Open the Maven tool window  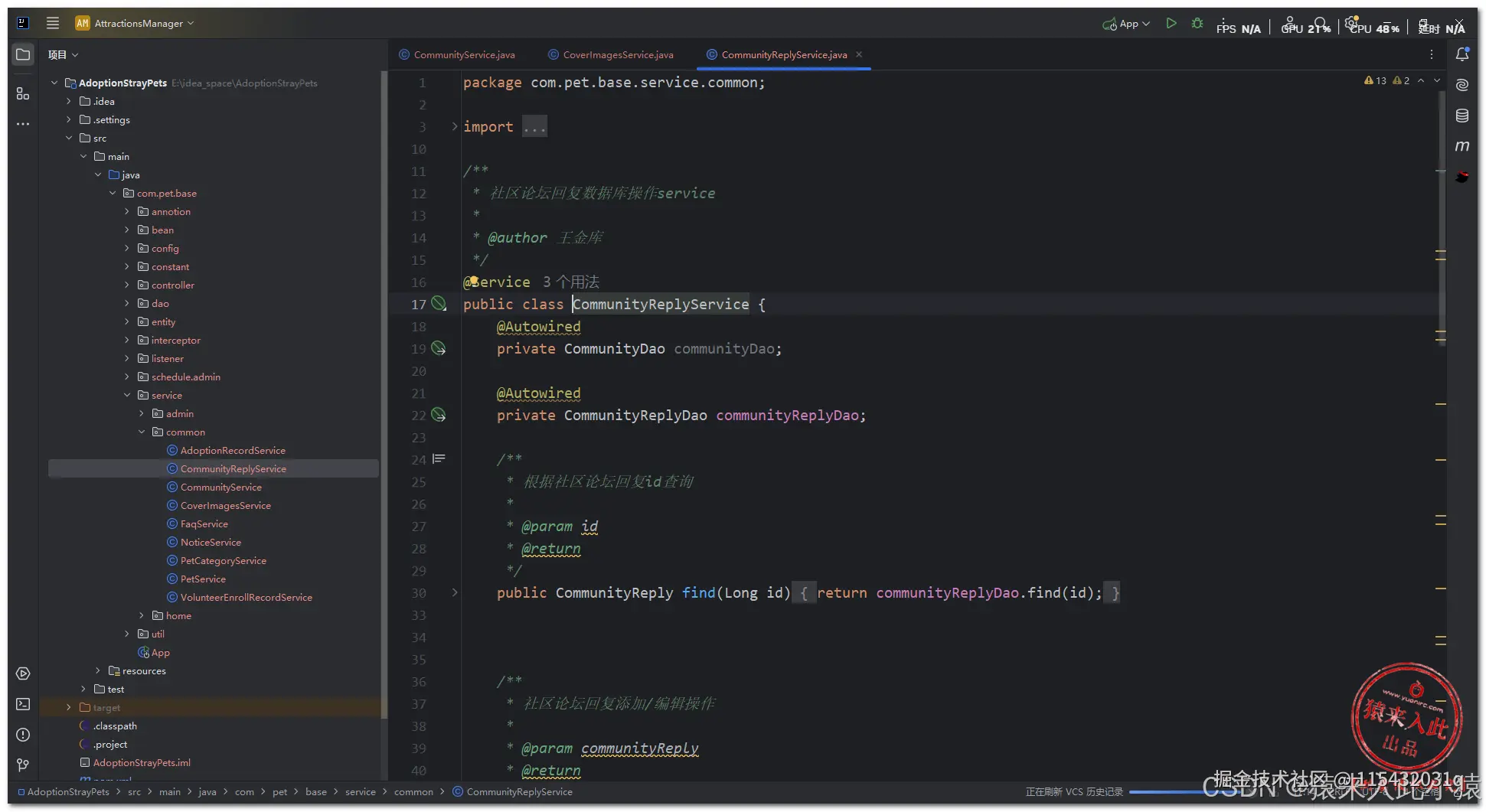(x=1462, y=146)
